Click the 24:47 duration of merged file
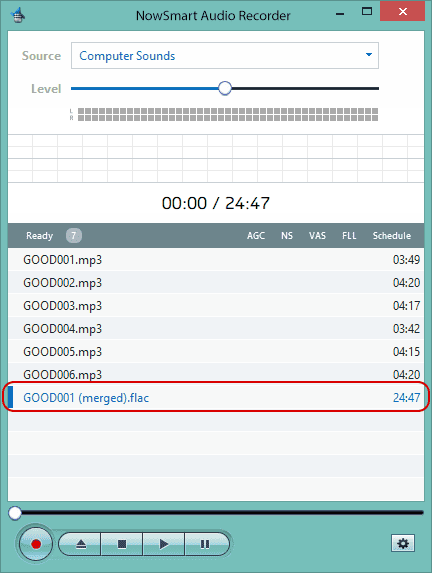The height and width of the screenshot is (573, 432). point(406,397)
